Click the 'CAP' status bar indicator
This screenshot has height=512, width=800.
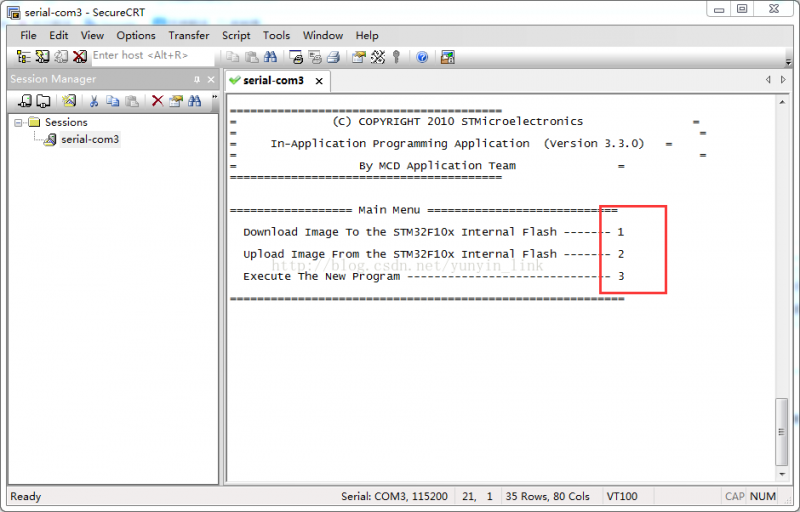coord(735,496)
